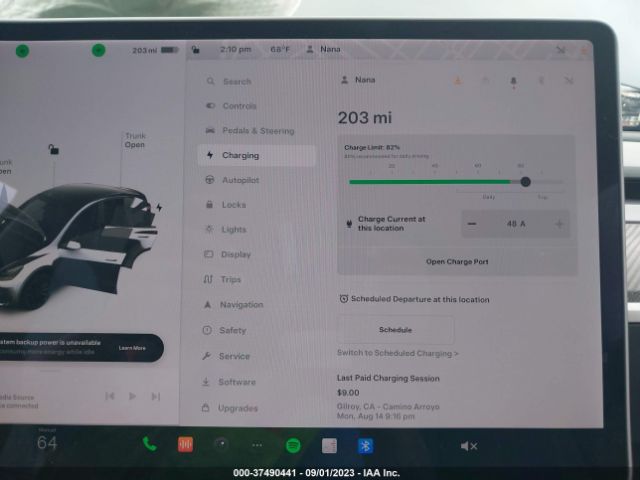Play the media
The image size is (640, 480).
click(132, 396)
